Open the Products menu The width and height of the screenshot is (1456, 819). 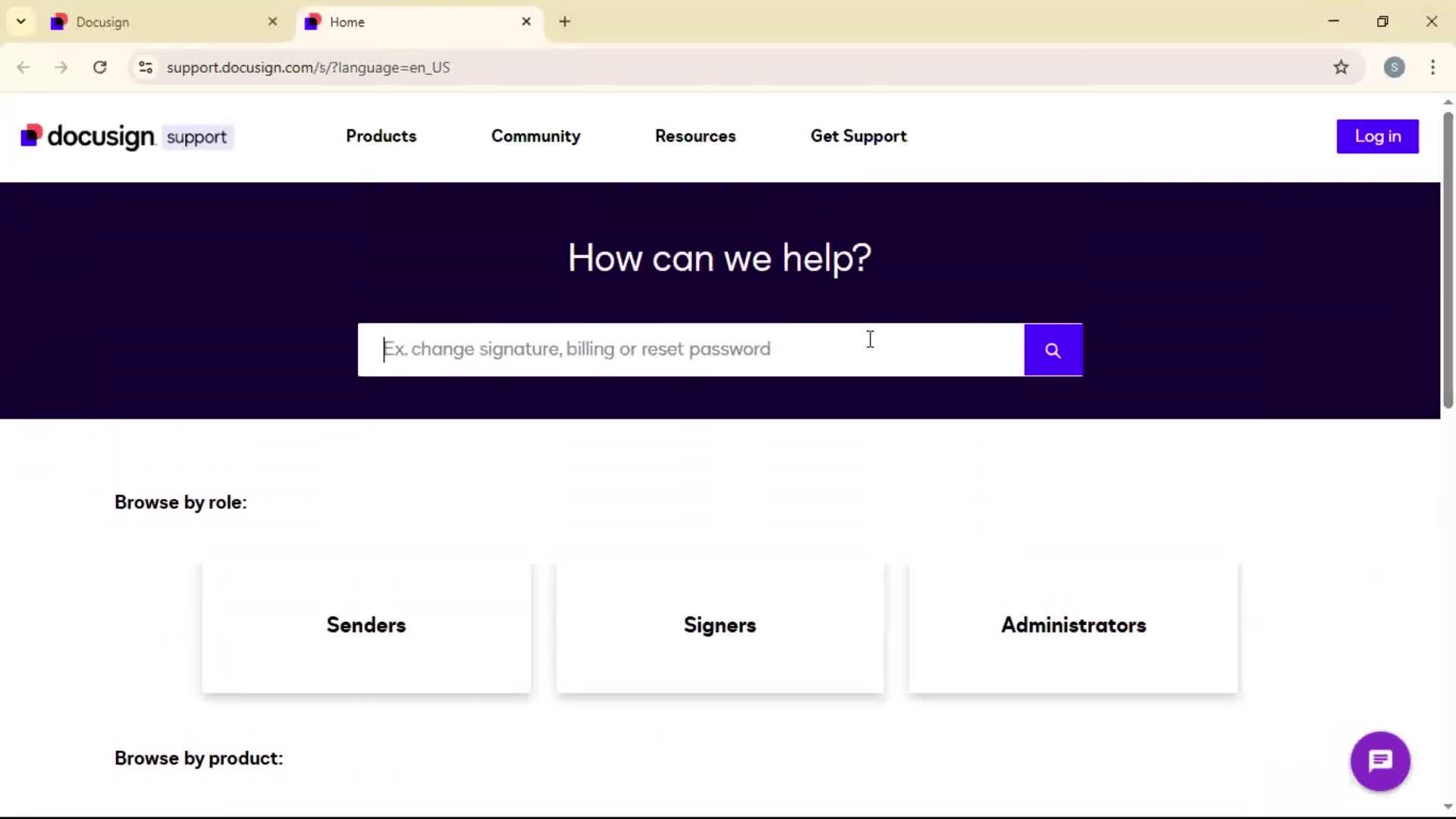click(x=381, y=136)
